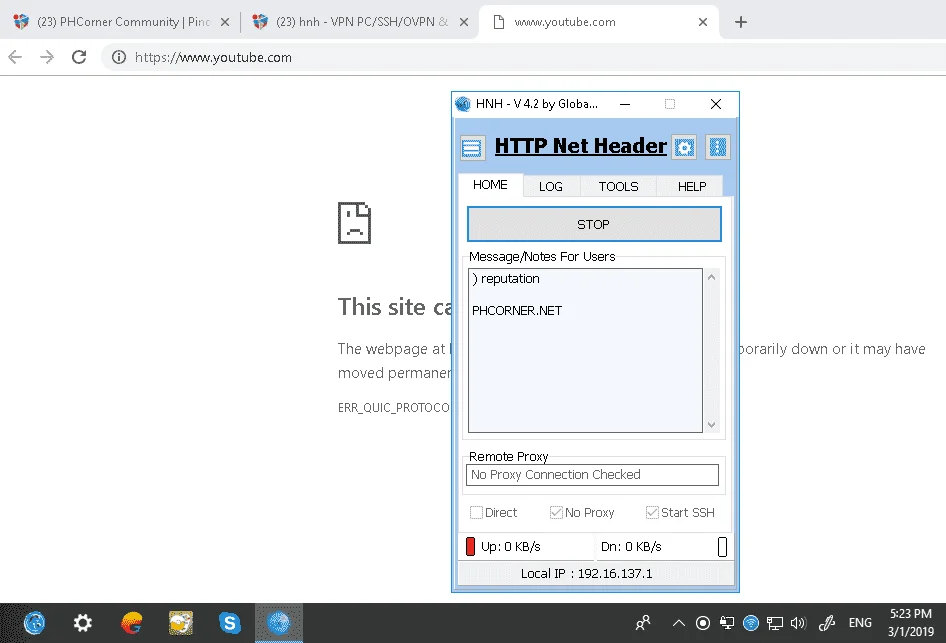946x643 pixels.
Task: Click the sad page error icon
Action: click(354, 223)
